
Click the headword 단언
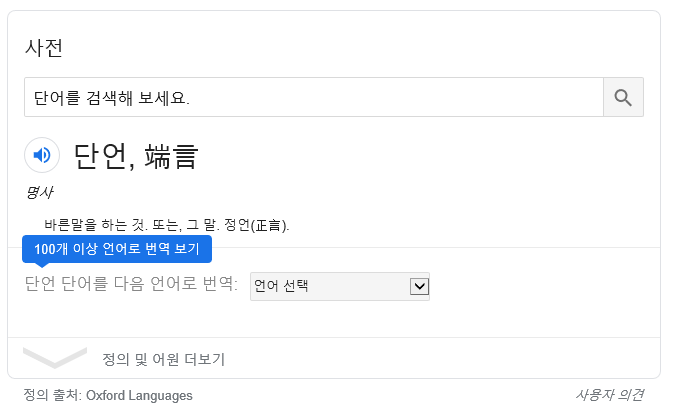[100, 156]
